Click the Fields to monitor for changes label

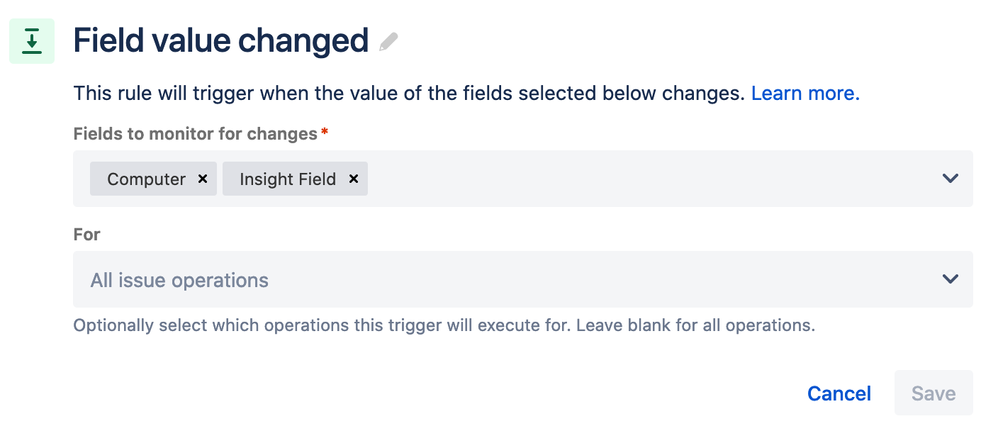195,134
